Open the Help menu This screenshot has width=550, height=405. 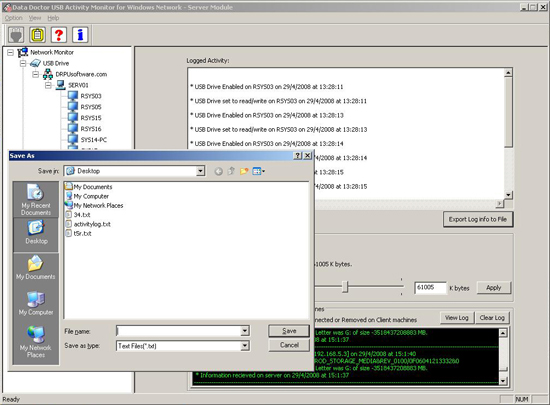point(53,18)
